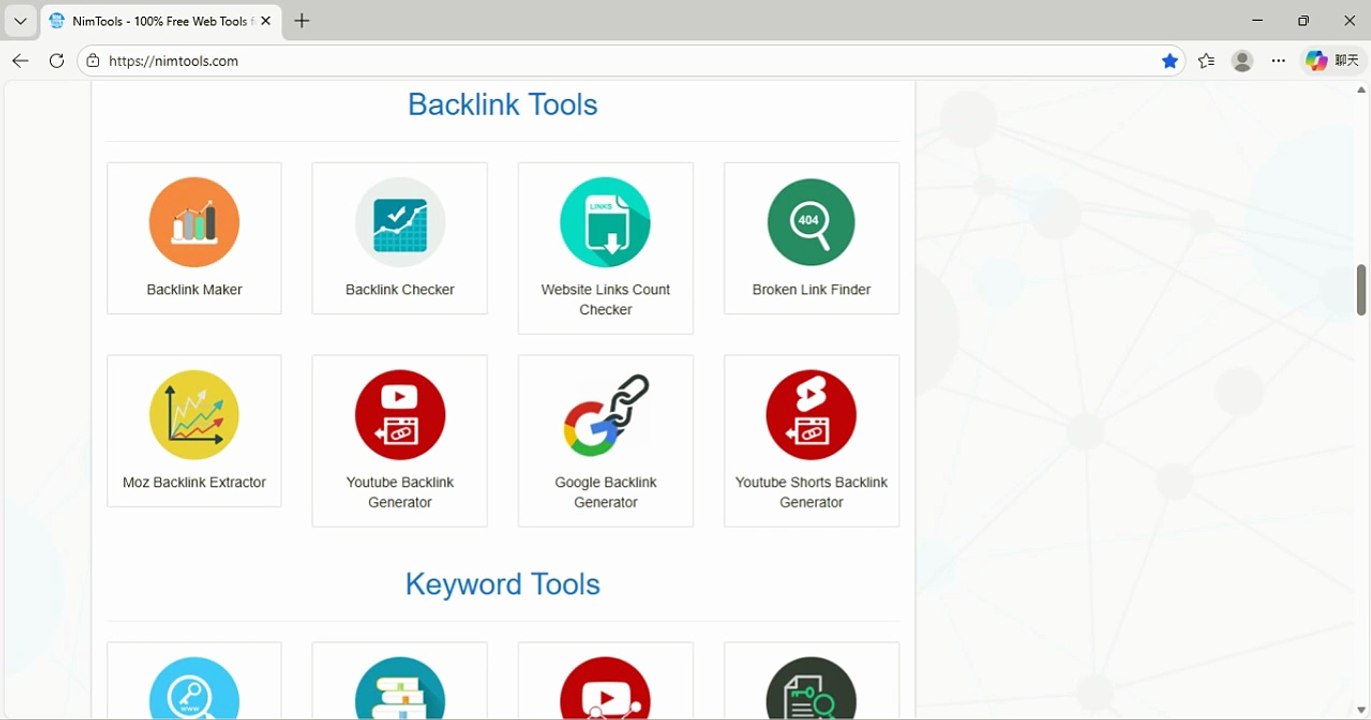Image resolution: width=1371 pixels, height=720 pixels.
Task: Click the Broken Link Finder 404 icon
Action: tap(811, 222)
